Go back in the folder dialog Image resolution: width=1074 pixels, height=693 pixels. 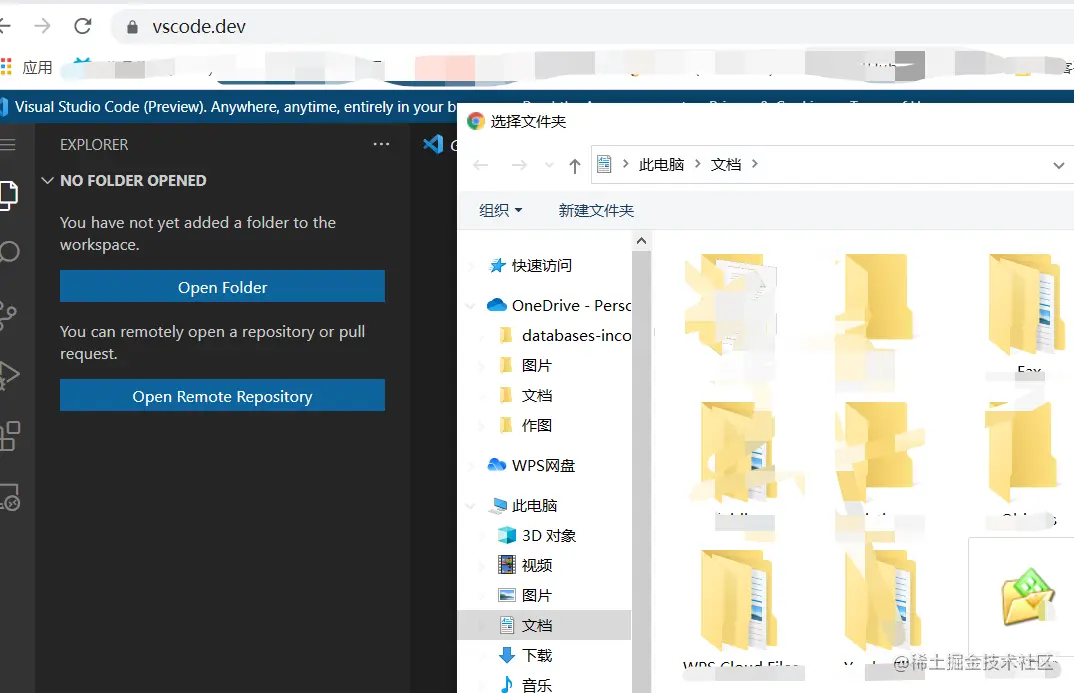[481, 165]
